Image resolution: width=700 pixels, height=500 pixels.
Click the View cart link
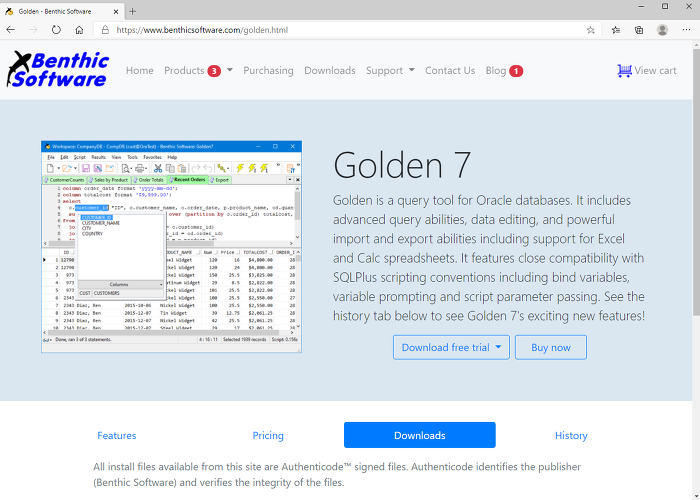(x=655, y=71)
